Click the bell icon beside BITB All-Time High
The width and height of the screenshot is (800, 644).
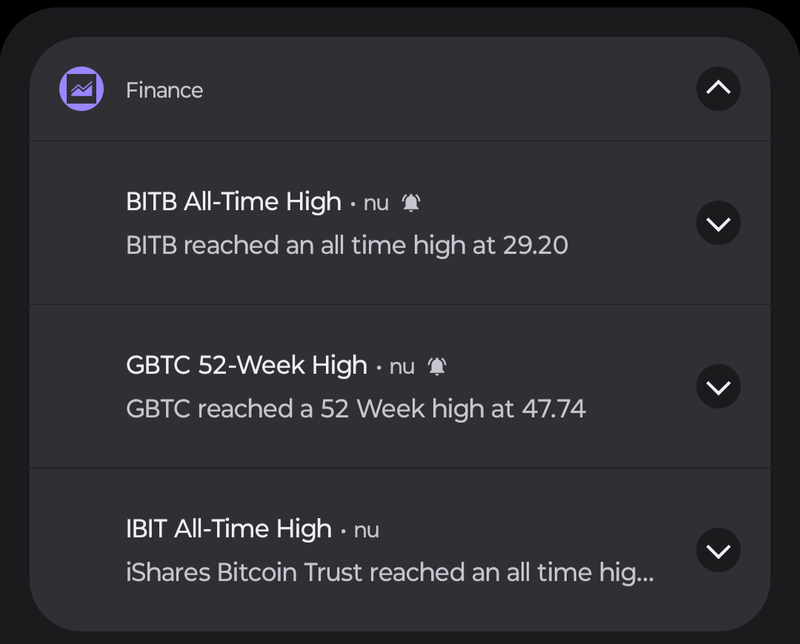click(411, 203)
